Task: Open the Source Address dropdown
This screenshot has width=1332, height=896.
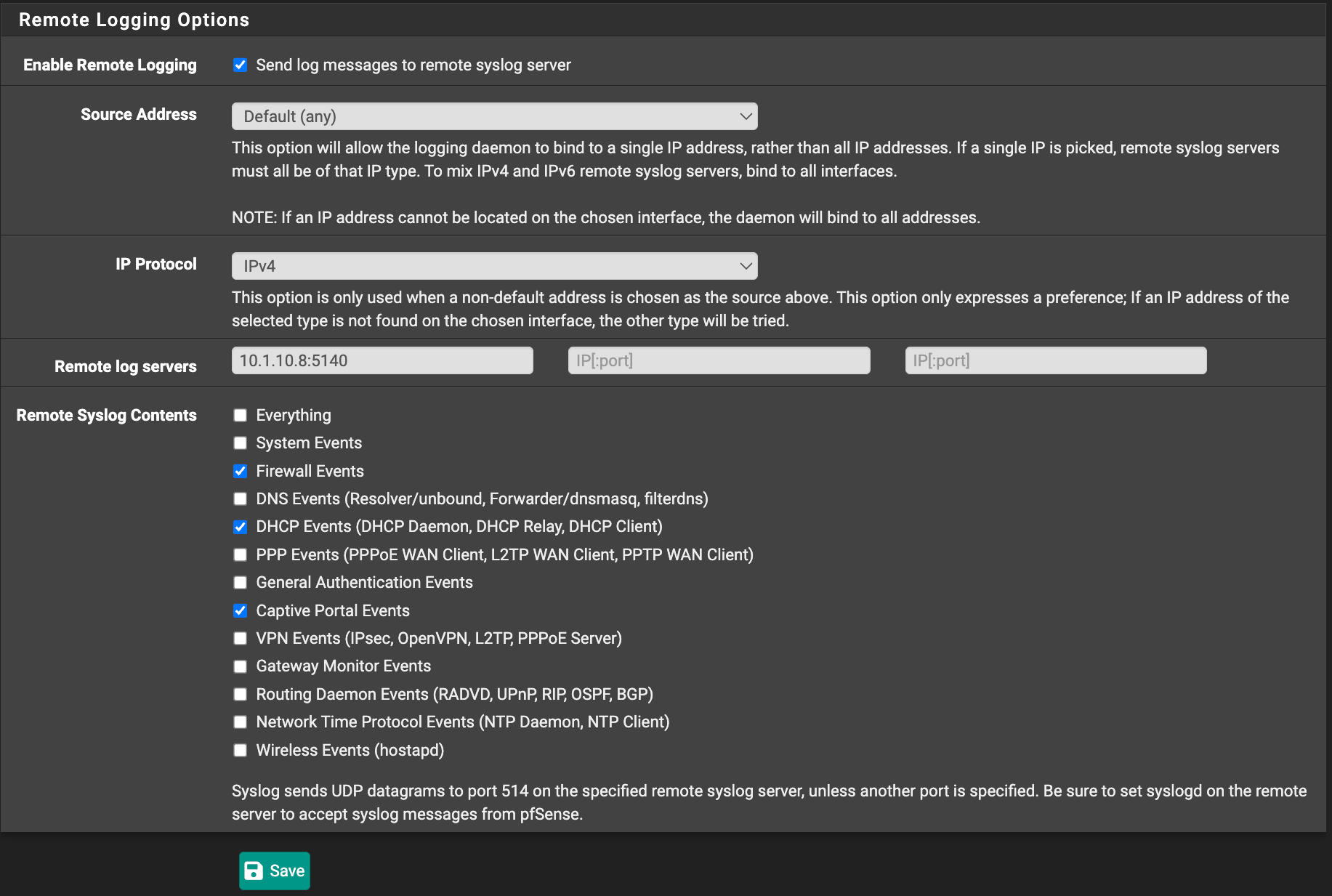Action: pyautogui.click(x=494, y=116)
